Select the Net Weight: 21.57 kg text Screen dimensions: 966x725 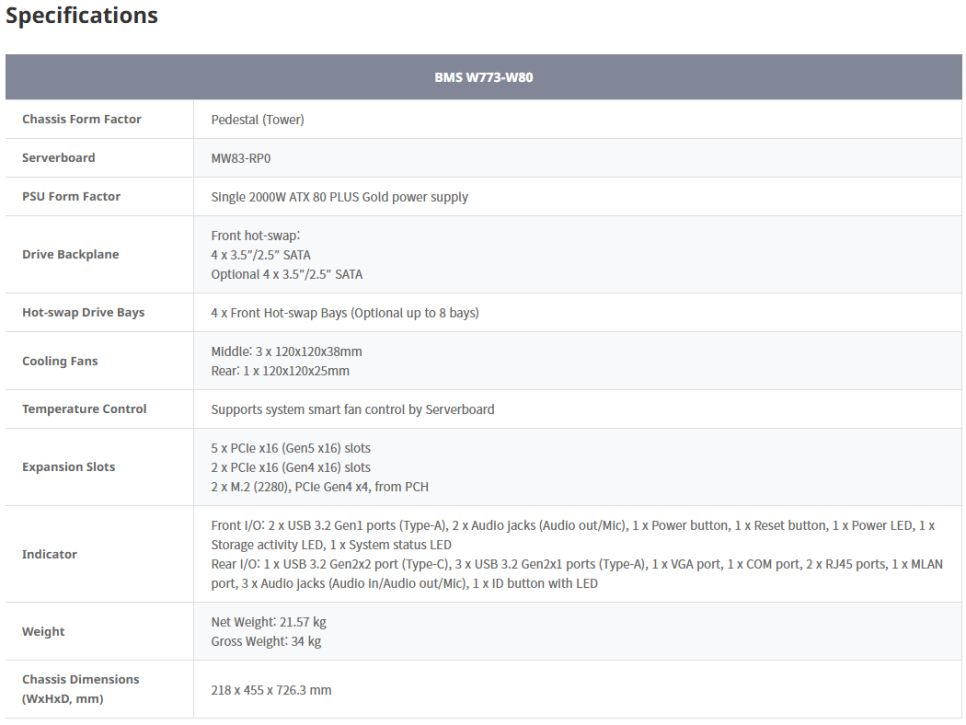tap(269, 622)
